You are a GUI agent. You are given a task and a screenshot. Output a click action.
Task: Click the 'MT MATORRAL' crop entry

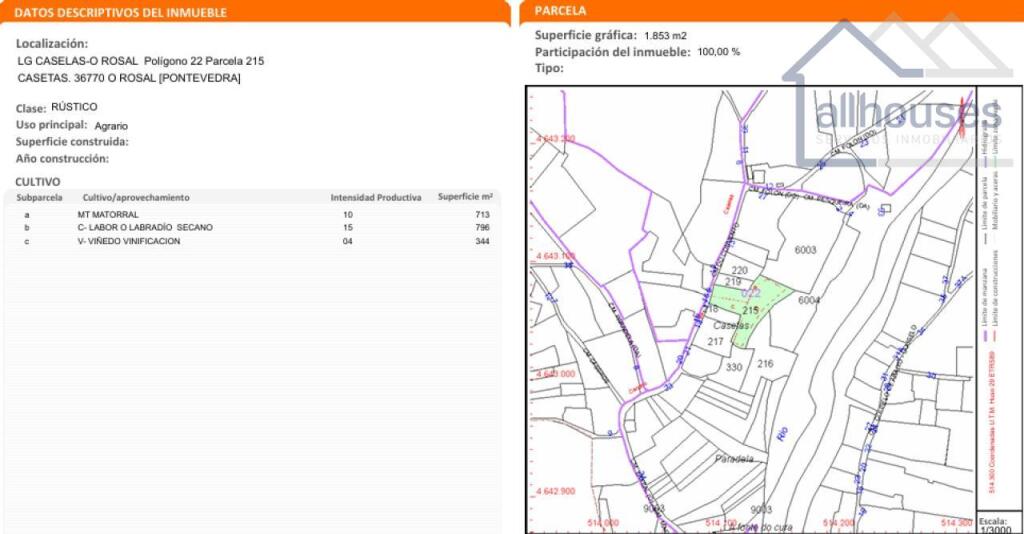pyautogui.click(x=108, y=215)
